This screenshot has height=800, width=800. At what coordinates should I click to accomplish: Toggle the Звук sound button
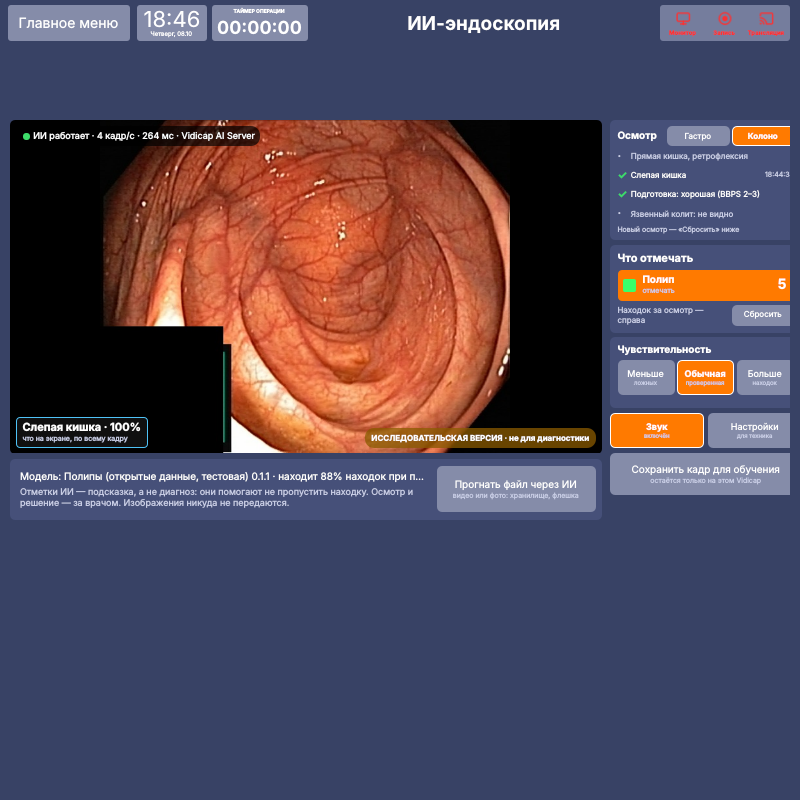(657, 431)
